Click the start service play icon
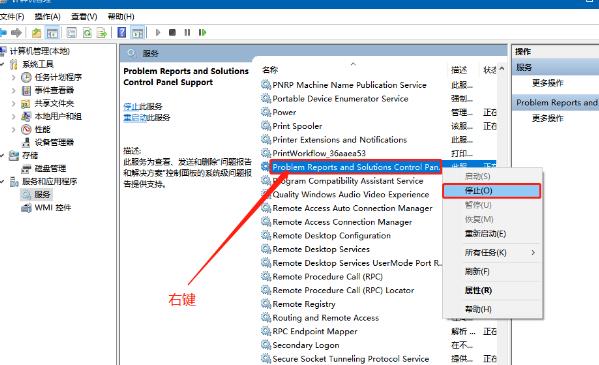Viewport: 599px width, 365px height. click(158, 32)
